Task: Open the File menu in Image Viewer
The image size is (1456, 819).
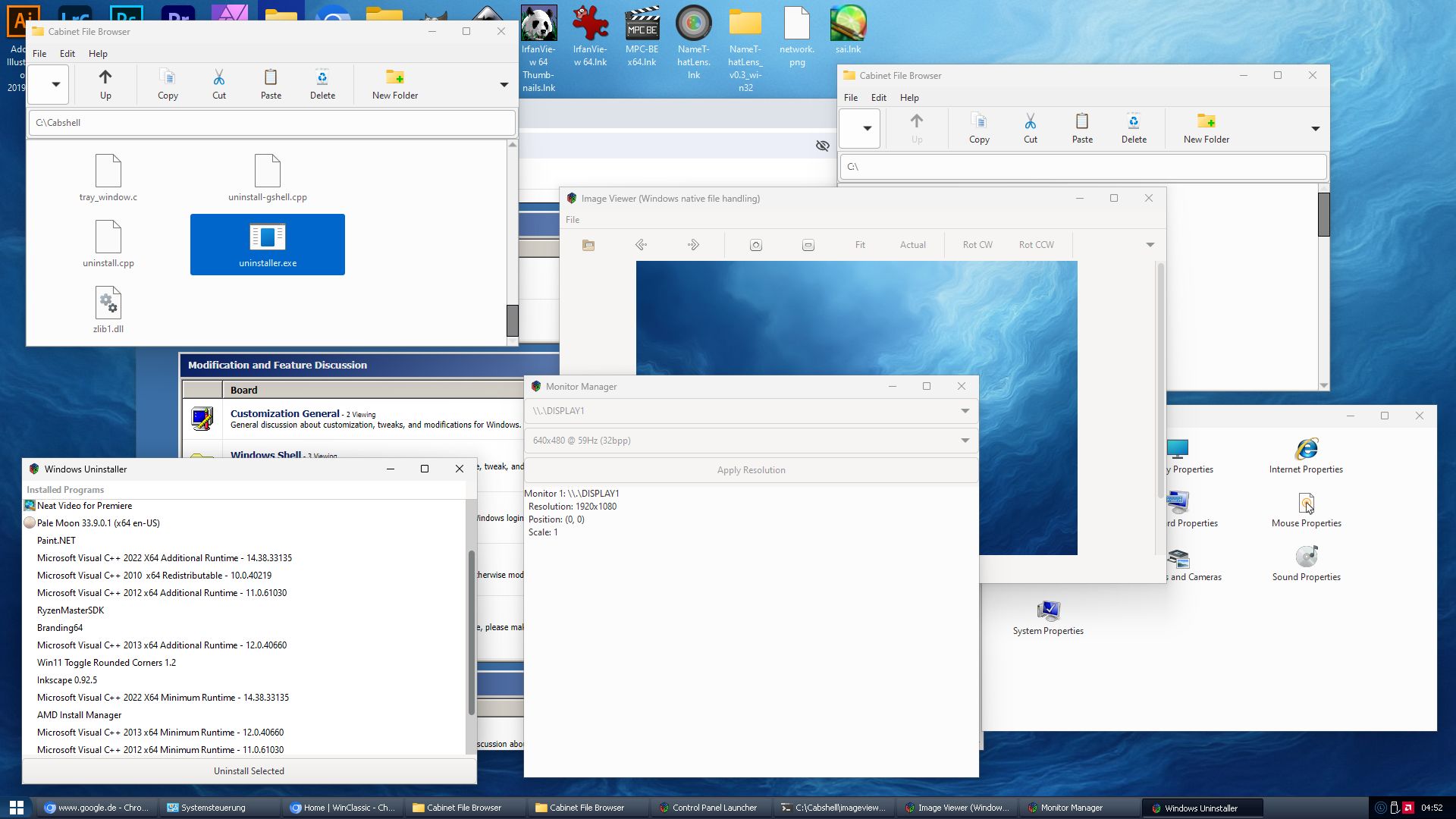Action: (573, 219)
